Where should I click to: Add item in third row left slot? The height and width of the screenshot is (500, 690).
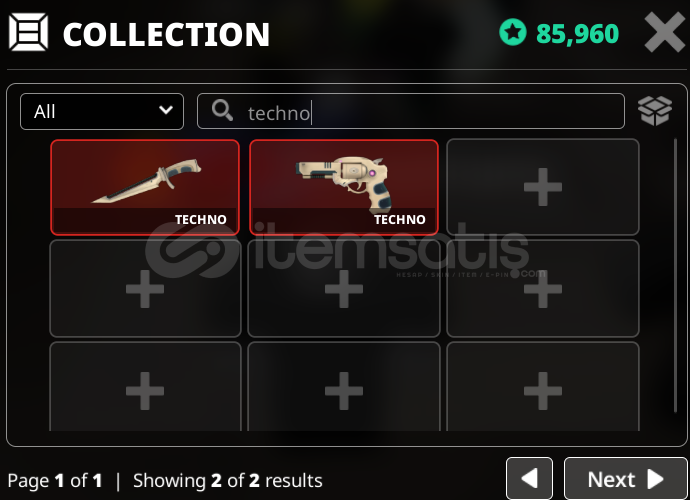tap(145, 387)
